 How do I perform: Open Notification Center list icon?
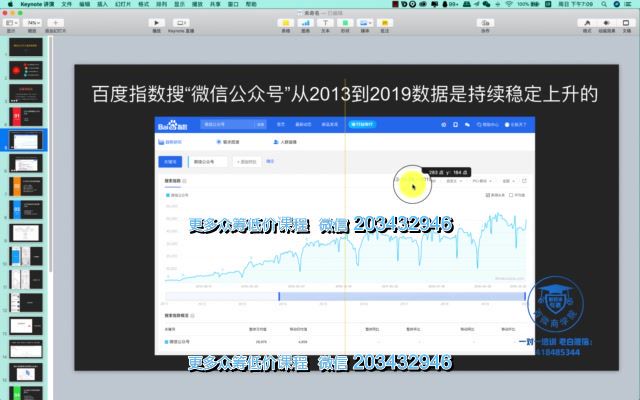coord(629,4)
